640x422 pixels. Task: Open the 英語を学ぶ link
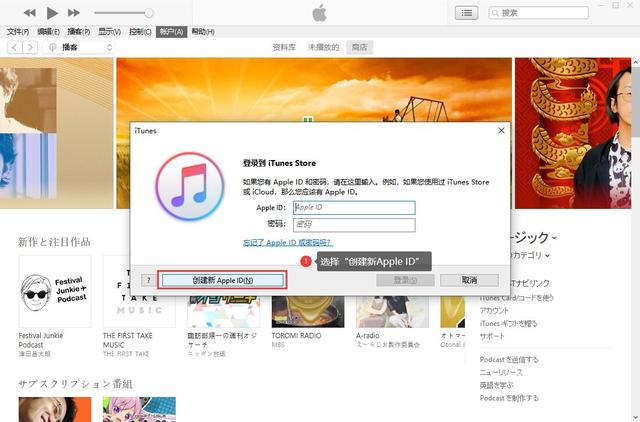pos(496,385)
